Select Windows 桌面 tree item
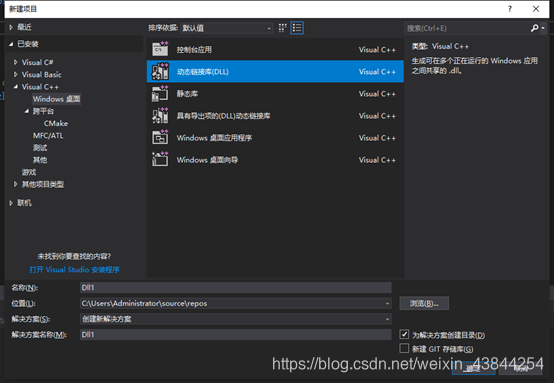This screenshot has width=554, height=383. pos(57,99)
